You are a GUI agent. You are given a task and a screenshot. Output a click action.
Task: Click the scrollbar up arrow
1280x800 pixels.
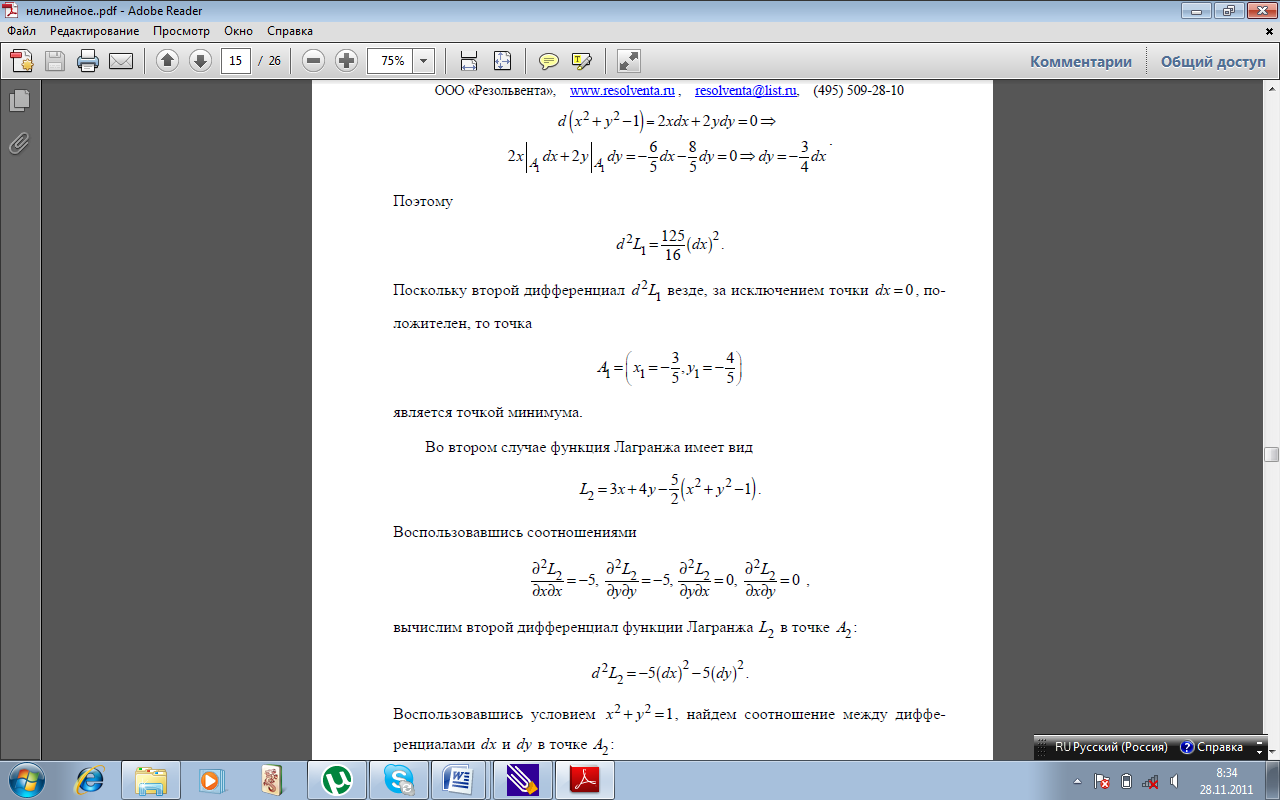pyautogui.click(x=1271, y=88)
